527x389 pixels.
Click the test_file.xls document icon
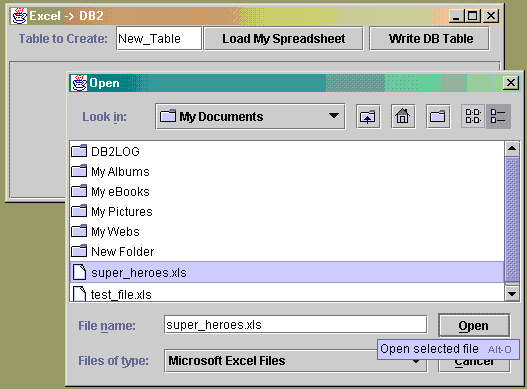pyautogui.click(x=80, y=294)
